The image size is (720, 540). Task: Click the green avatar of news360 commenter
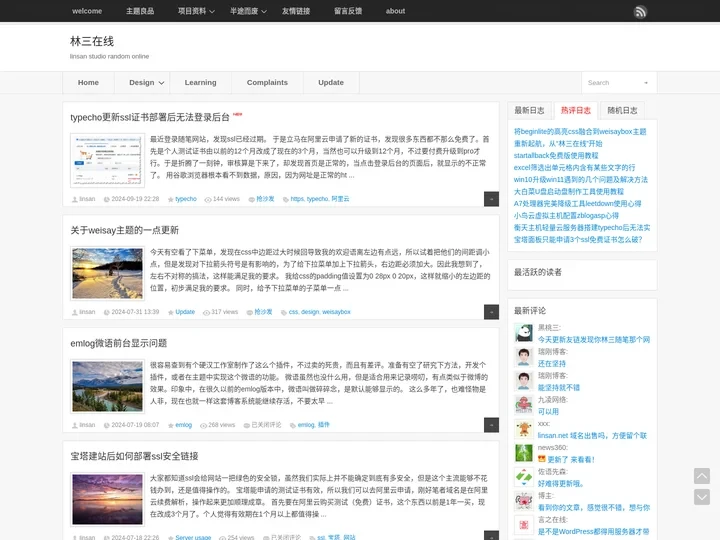click(523, 453)
